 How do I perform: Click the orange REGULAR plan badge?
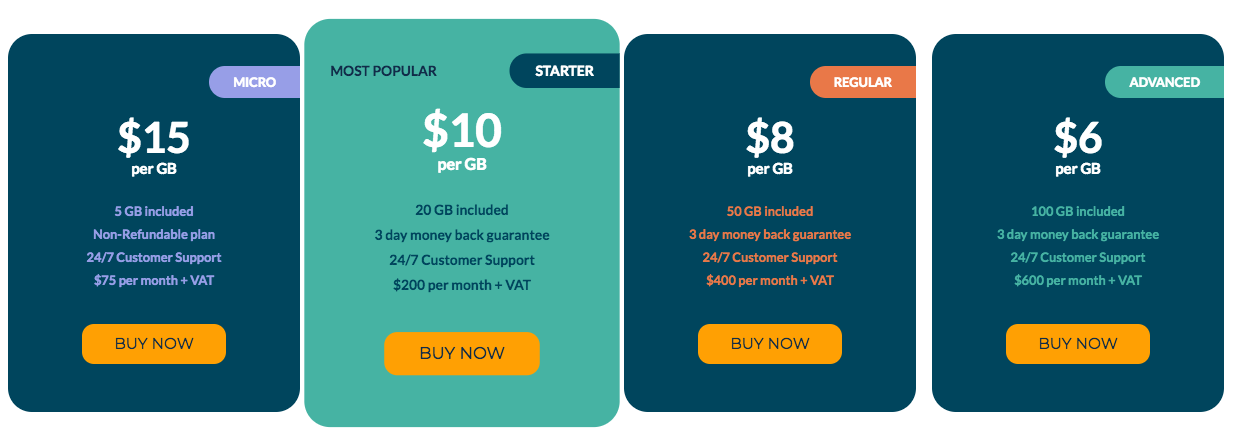pos(862,82)
